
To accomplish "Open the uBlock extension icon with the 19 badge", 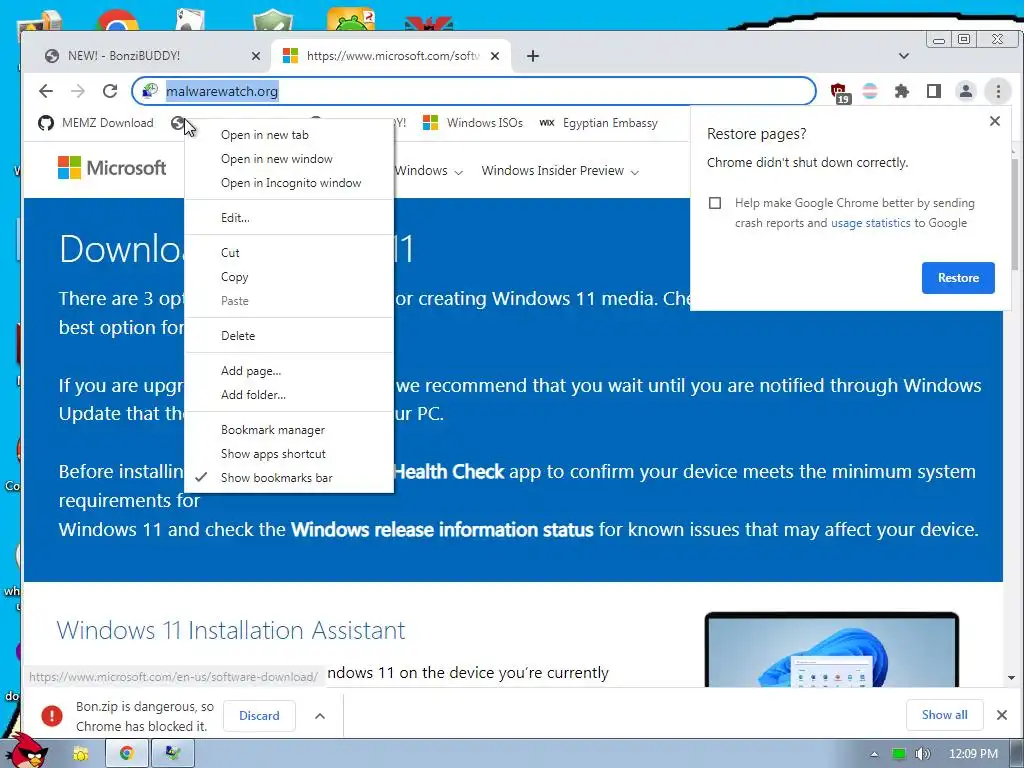I will point(839,92).
